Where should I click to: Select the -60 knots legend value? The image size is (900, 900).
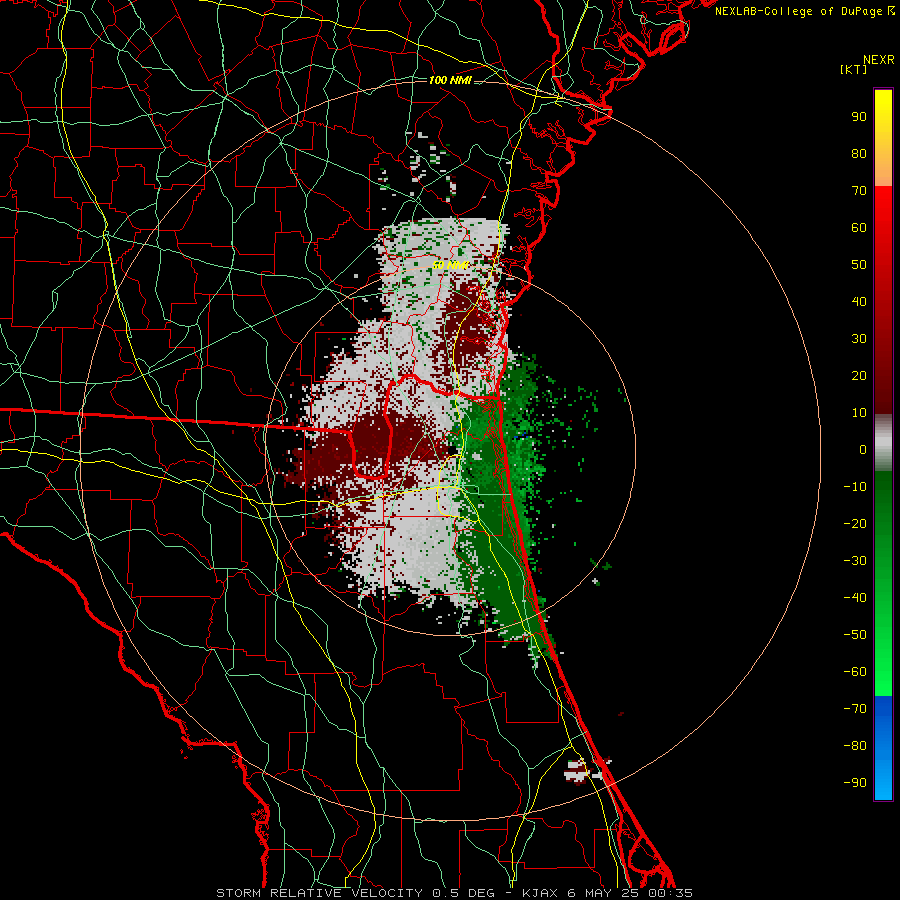tap(855, 672)
